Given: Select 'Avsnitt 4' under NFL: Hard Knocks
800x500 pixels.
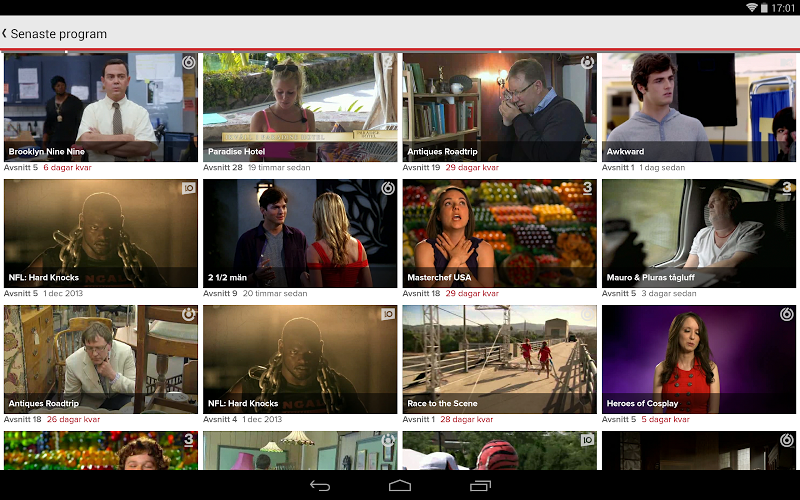Looking at the screenshot, I should [220, 419].
